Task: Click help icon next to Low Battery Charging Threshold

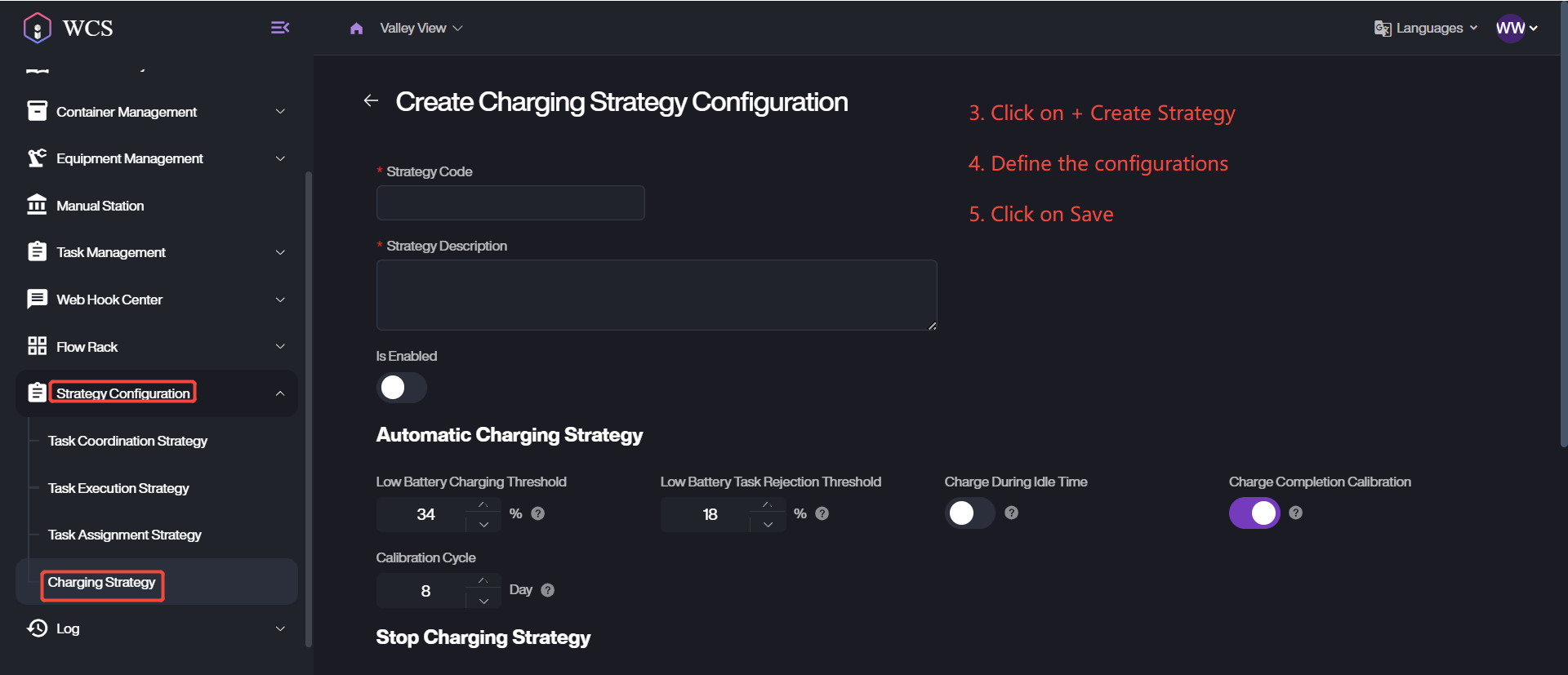Action: tap(538, 513)
